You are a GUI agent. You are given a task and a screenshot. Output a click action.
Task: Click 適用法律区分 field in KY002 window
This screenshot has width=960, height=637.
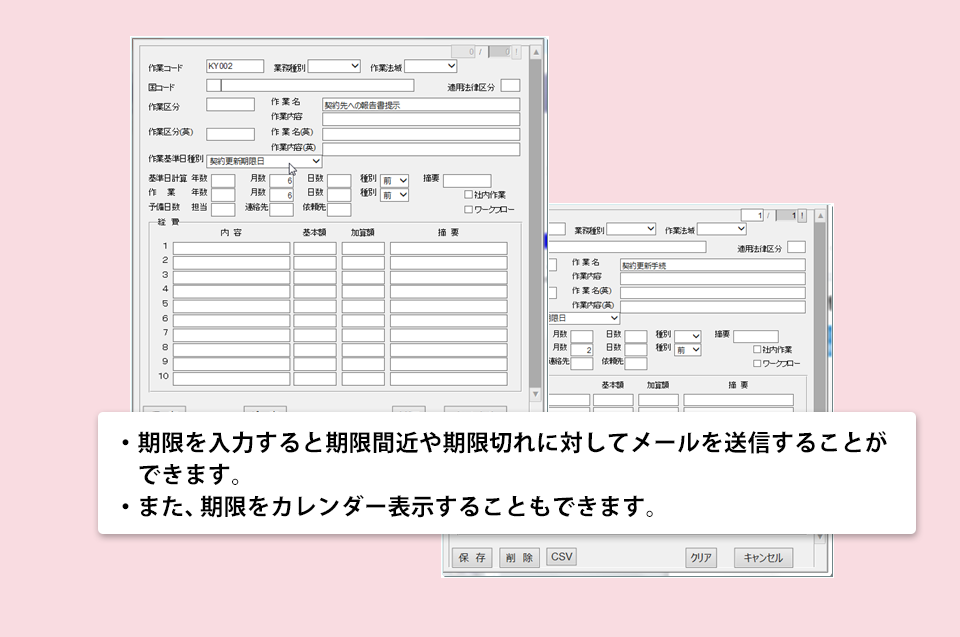coord(510,86)
